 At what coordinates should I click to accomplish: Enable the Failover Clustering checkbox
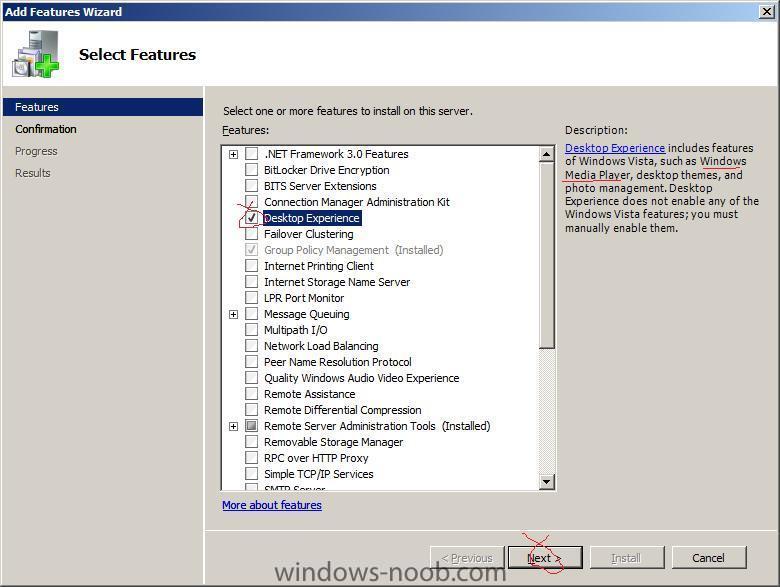coord(252,234)
